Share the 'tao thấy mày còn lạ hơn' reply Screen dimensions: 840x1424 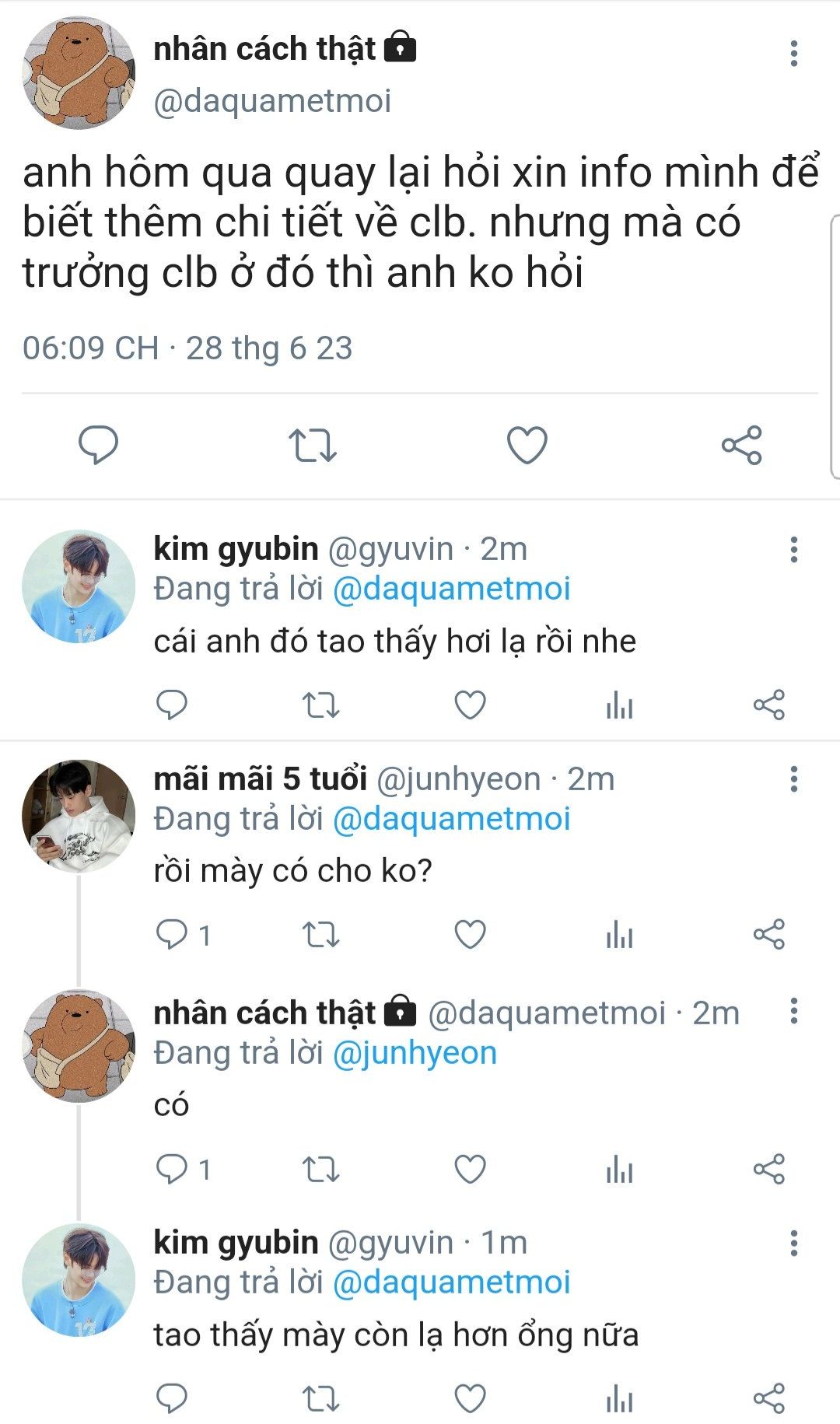[x=768, y=1398]
